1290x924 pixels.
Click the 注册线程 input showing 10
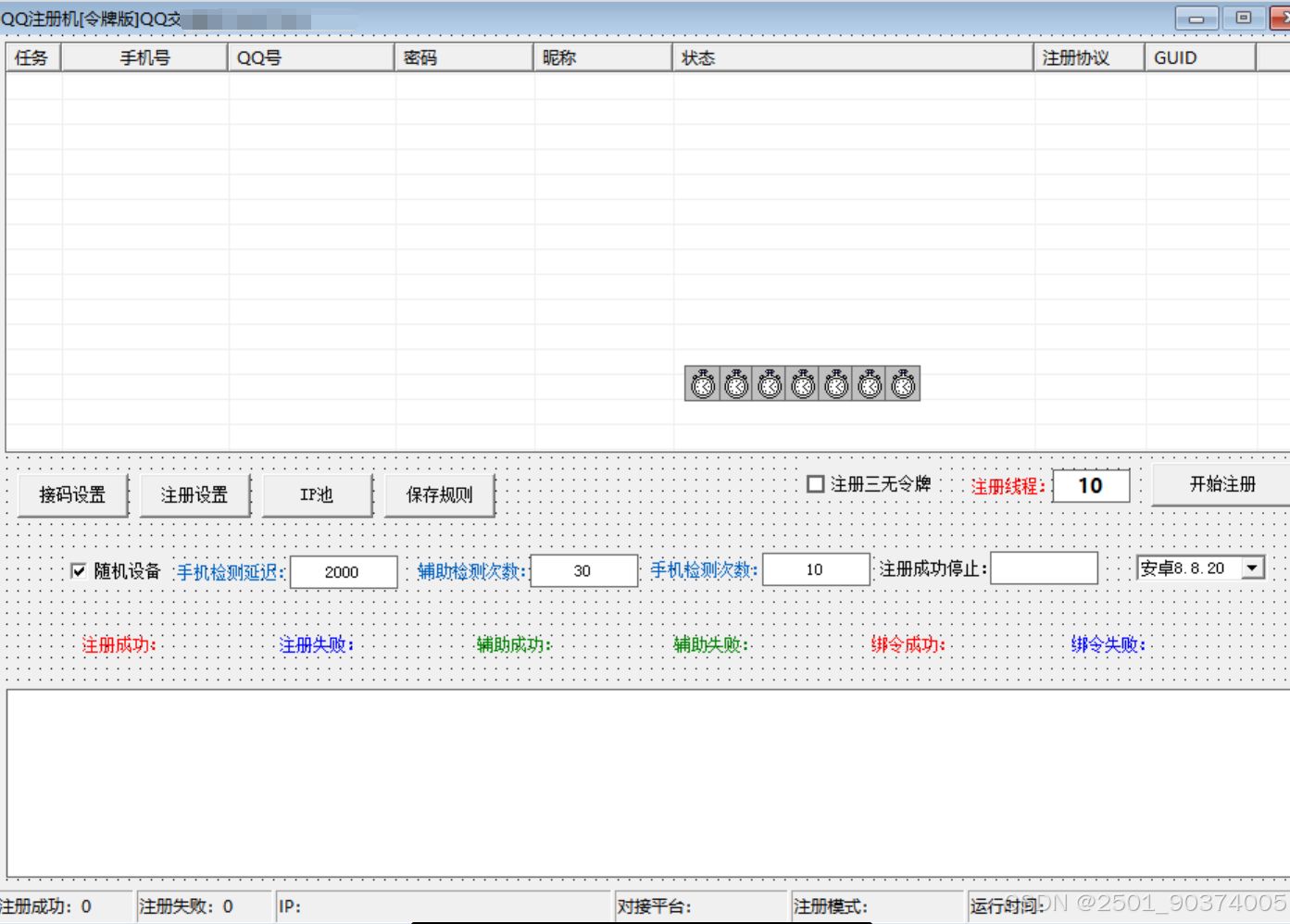[x=1091, y=485]
